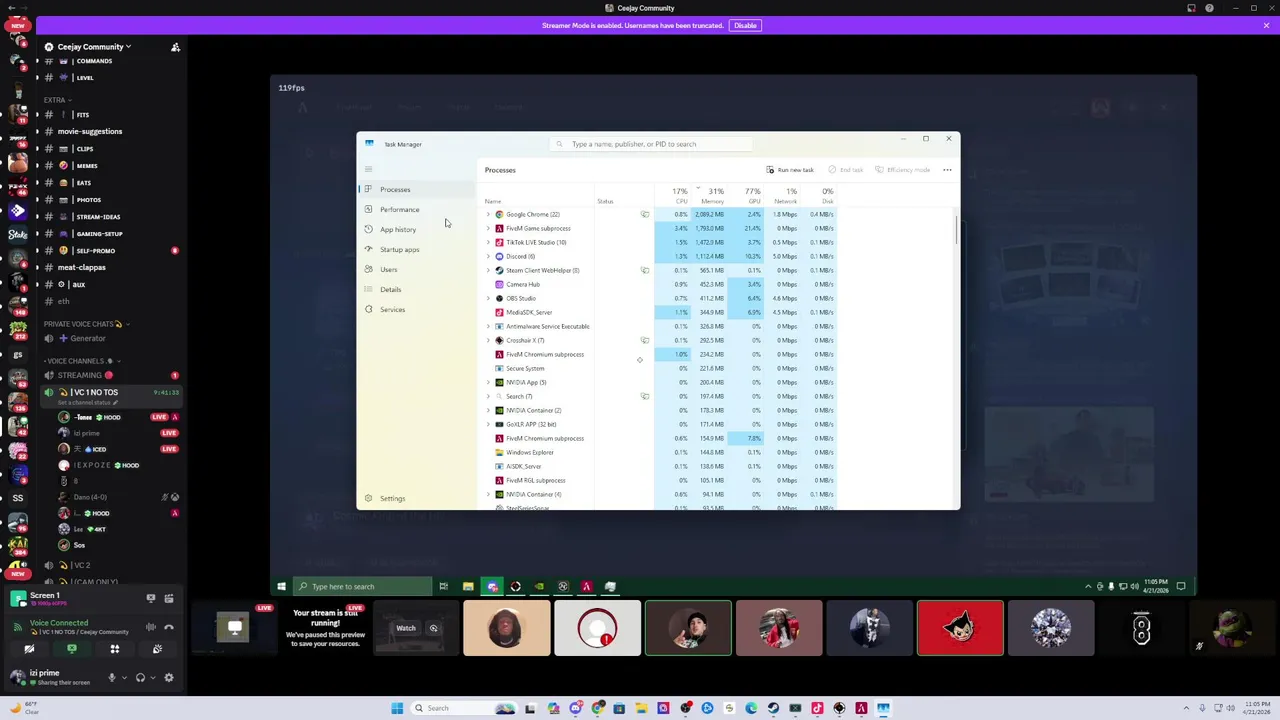This screenshot has height=720, width=1280.
Task: Open the Windows Start menu on taskbar
Action: click(x=397, y=708)
